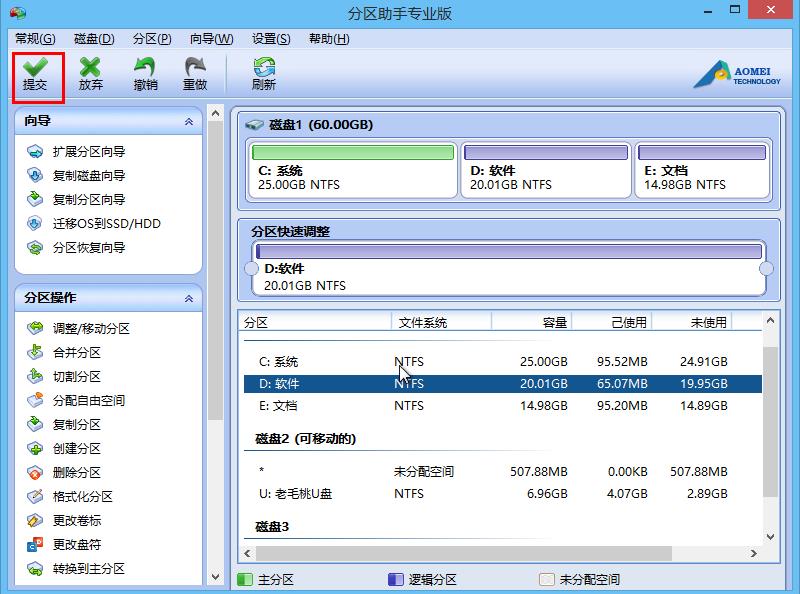
Task: Open the 磁盘(D) menu
Action: 94,39
